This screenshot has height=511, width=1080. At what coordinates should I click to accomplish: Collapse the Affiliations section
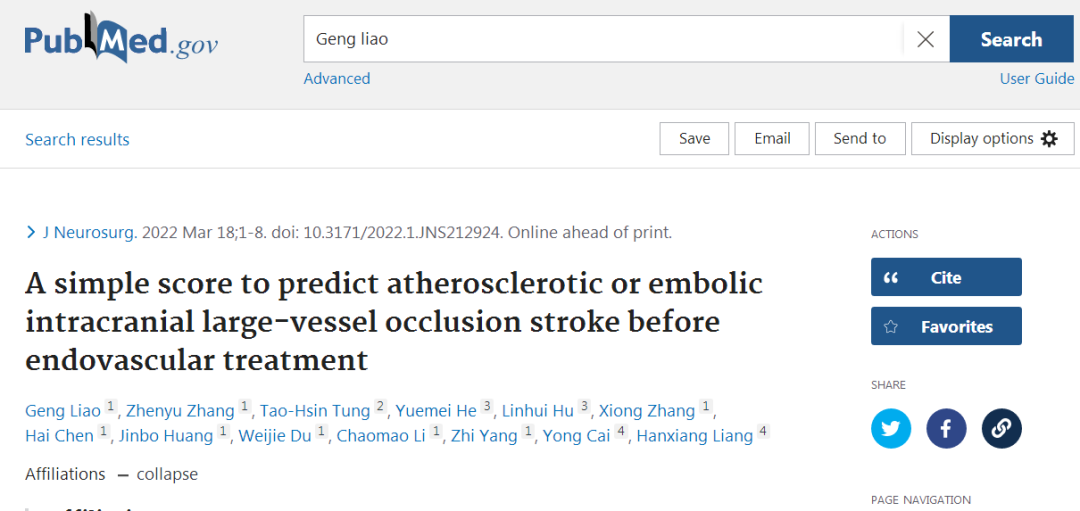tap(157, 474)
